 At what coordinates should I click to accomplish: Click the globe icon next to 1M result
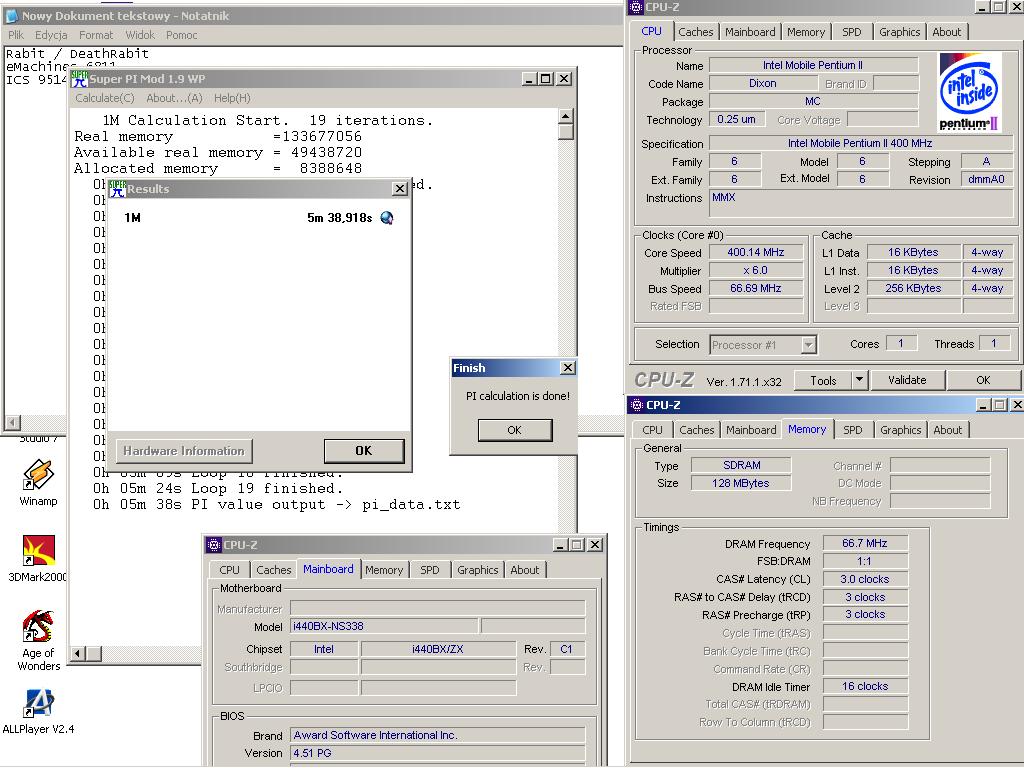point(387,217)
